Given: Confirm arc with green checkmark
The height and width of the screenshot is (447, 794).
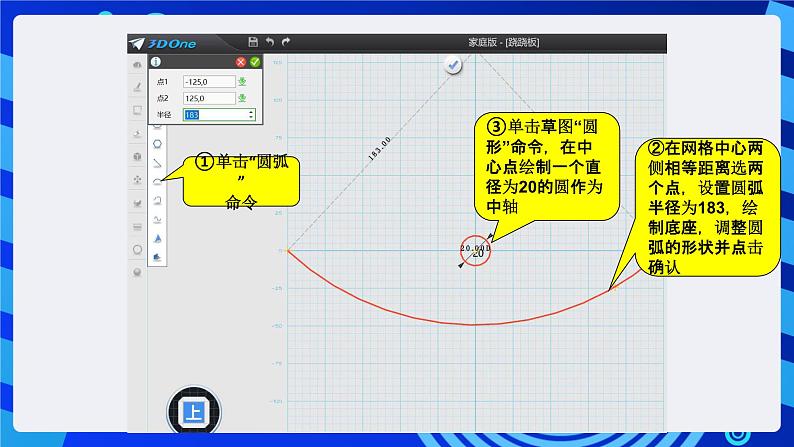Looking at the screenshot, I should 255,62.
